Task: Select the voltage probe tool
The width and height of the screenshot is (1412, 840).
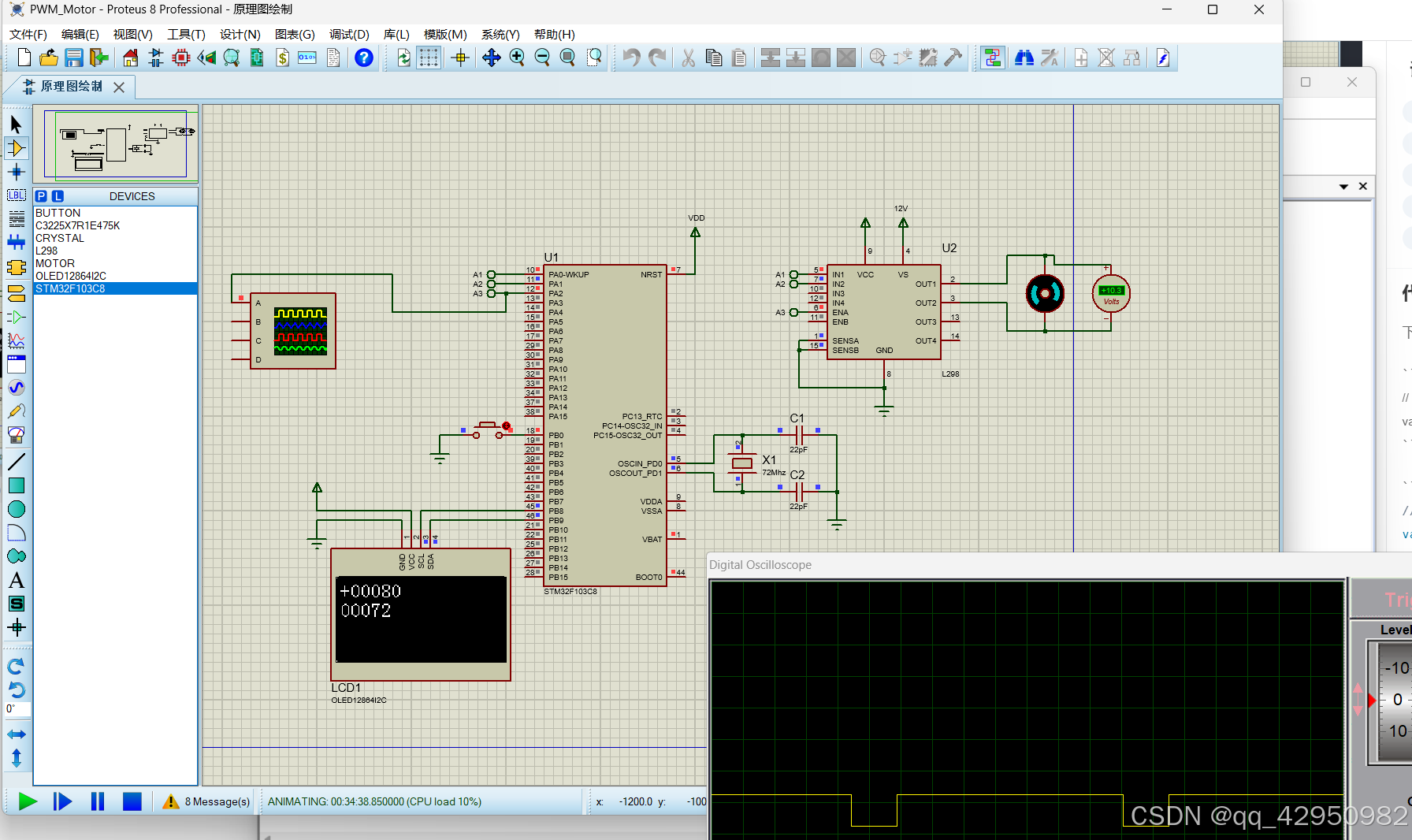Action: point(17,411)
